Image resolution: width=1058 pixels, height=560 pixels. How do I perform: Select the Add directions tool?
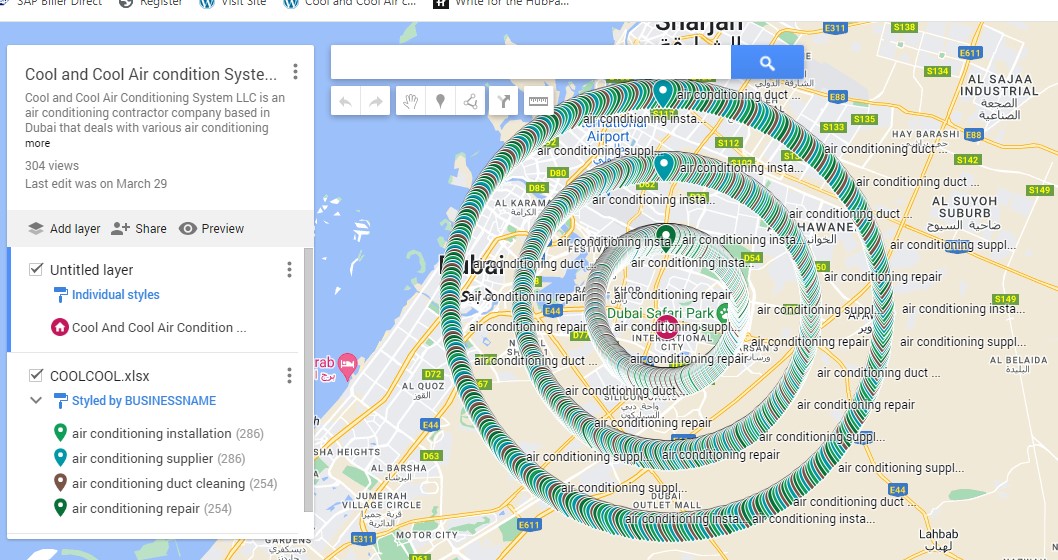pyautogui.click(x=503, y=102)
